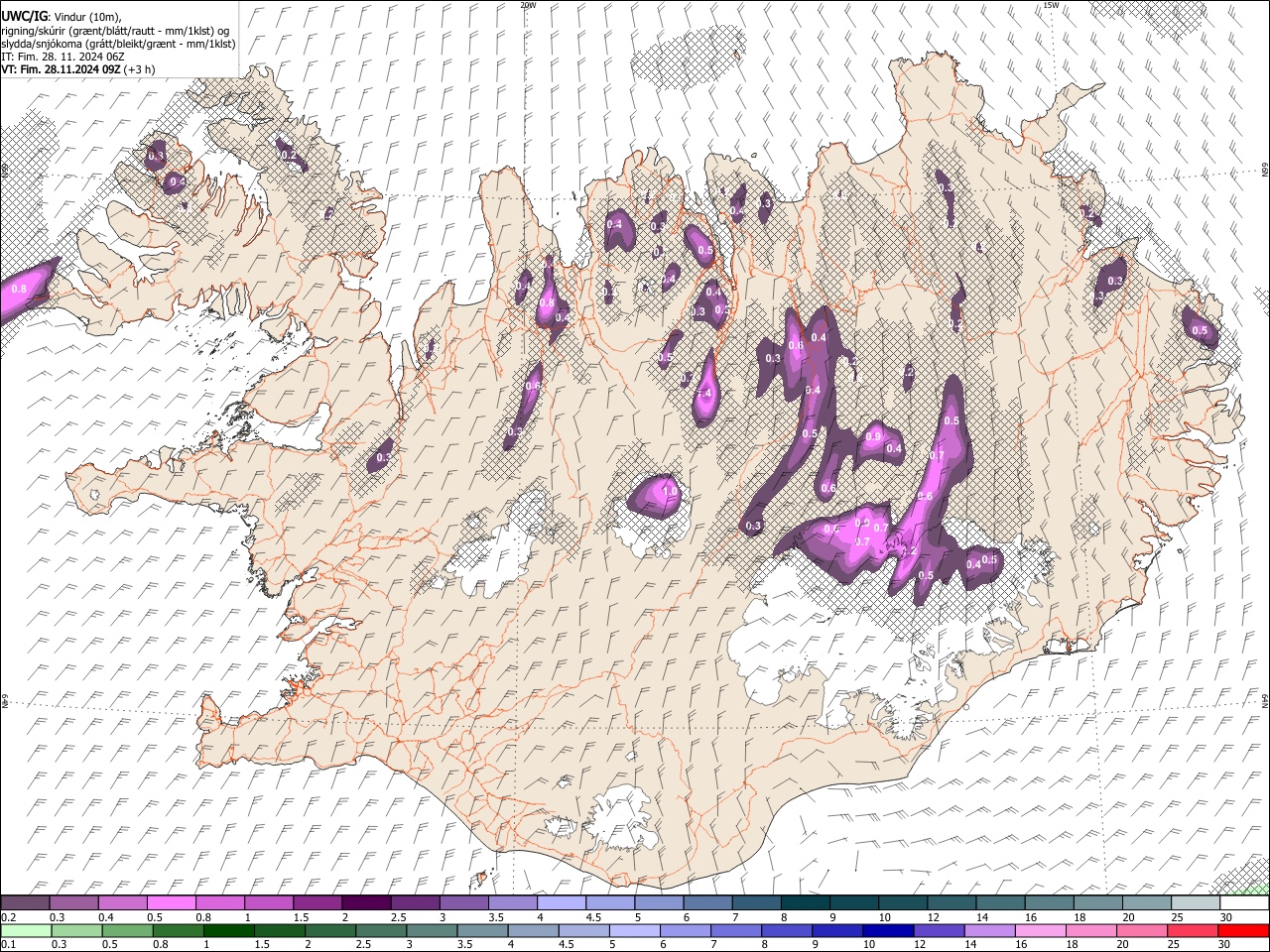The width and height of the screenshot is (1270, 952).
Task: Click the 20W longitude label at the top edge
Action: [x=528, y=5]
